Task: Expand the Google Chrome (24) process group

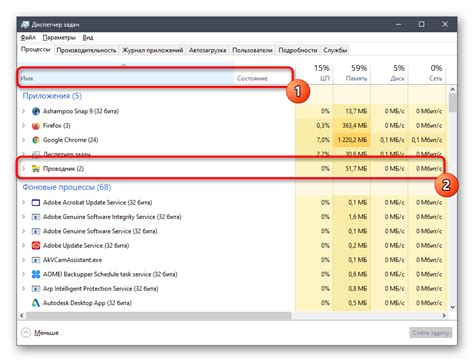Action: [x=23, y=140]
